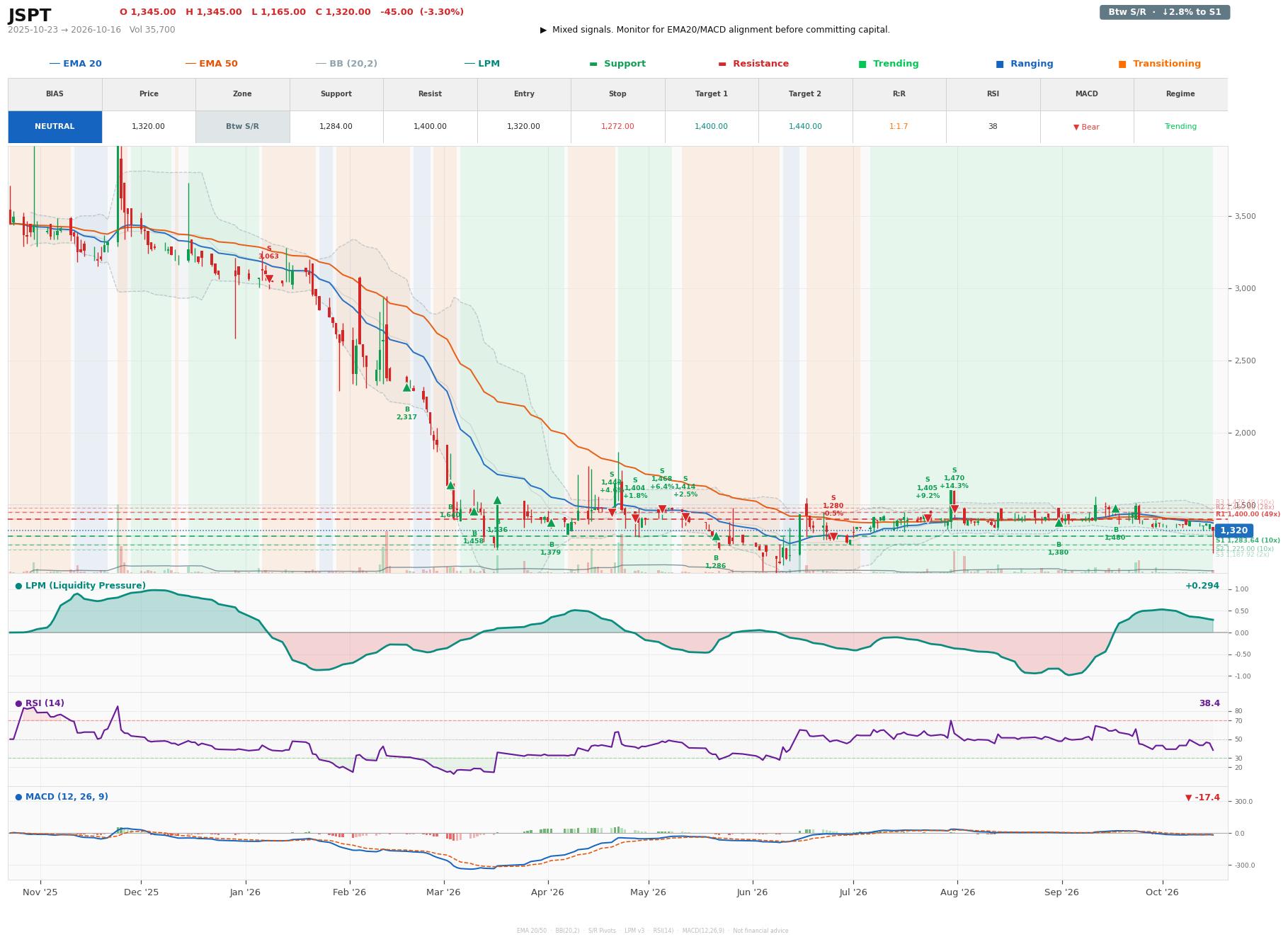Click the Resistance legend entry
The height and width of the screenshot is (942, 1288).
(x=753, y=64)
